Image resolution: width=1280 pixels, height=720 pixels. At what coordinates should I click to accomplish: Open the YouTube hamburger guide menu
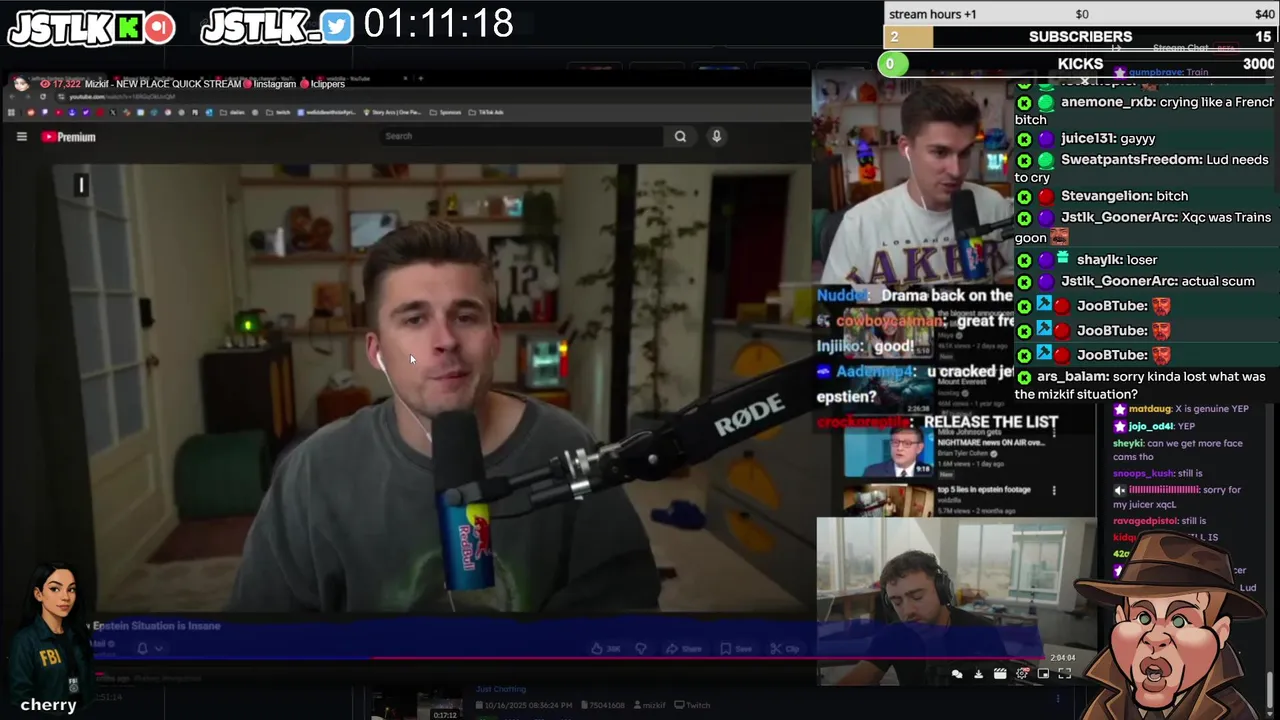pos(21,137)
